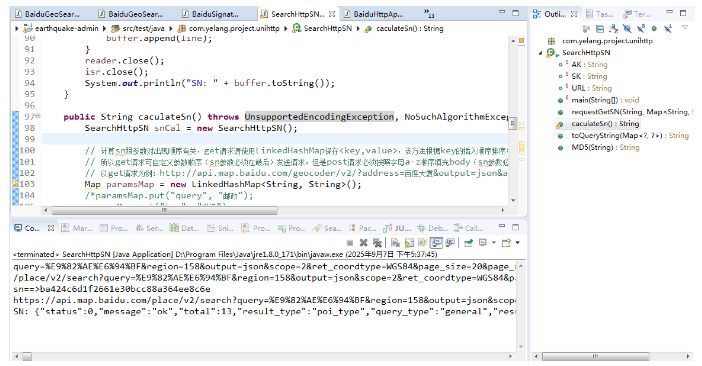The width and height of the screenshot is (702, 366).
Task: Open the hidden editors list chevron
Action: [428, 14]
